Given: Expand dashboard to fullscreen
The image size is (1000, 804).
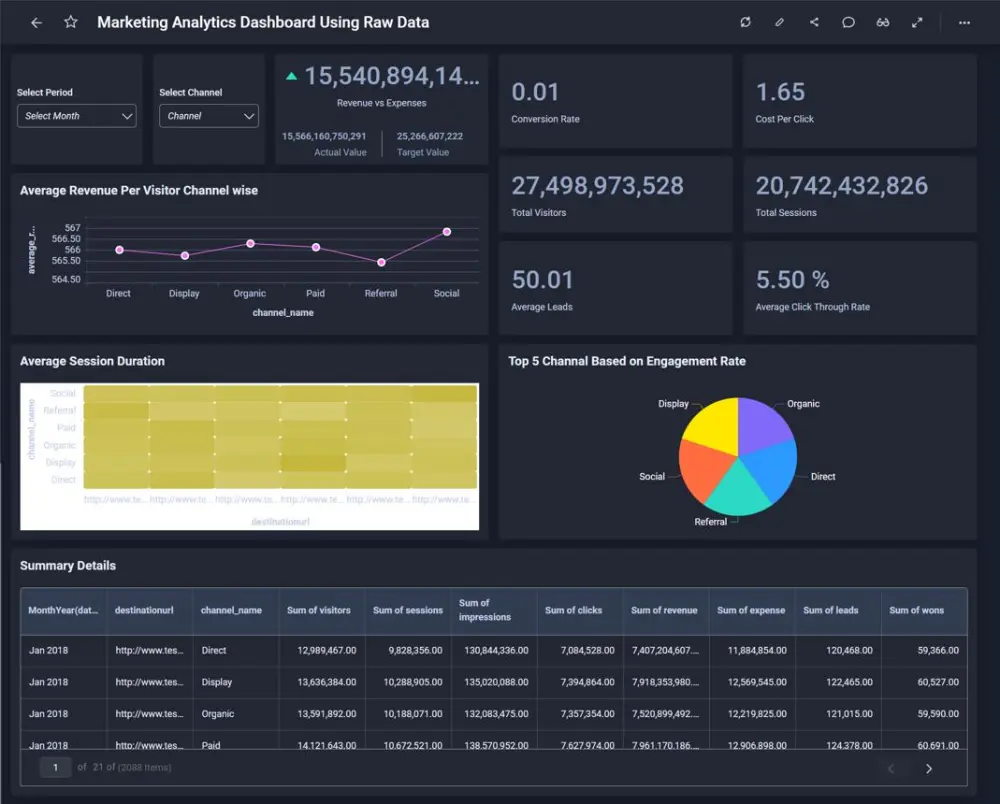Looking at the screenshot, I should click(917, 22).
